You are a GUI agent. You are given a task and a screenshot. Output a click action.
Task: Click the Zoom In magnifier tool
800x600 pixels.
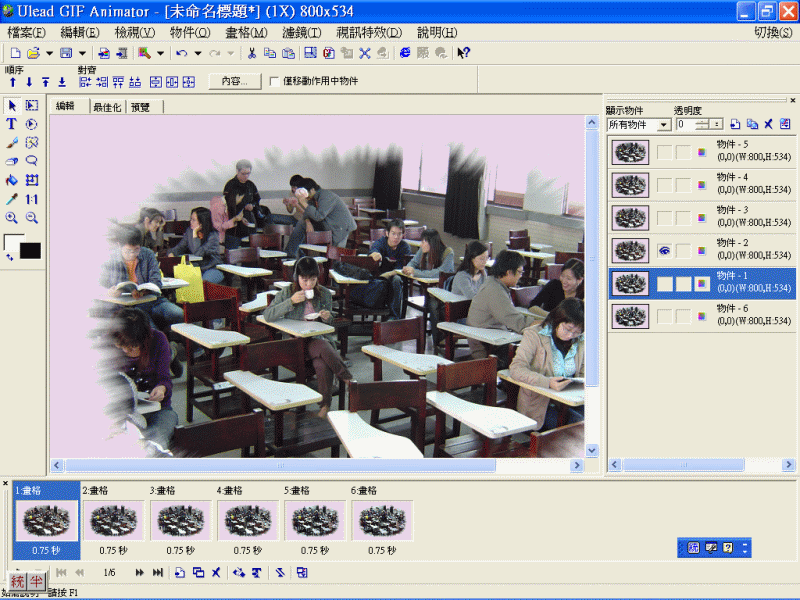(x=12, y=217)
